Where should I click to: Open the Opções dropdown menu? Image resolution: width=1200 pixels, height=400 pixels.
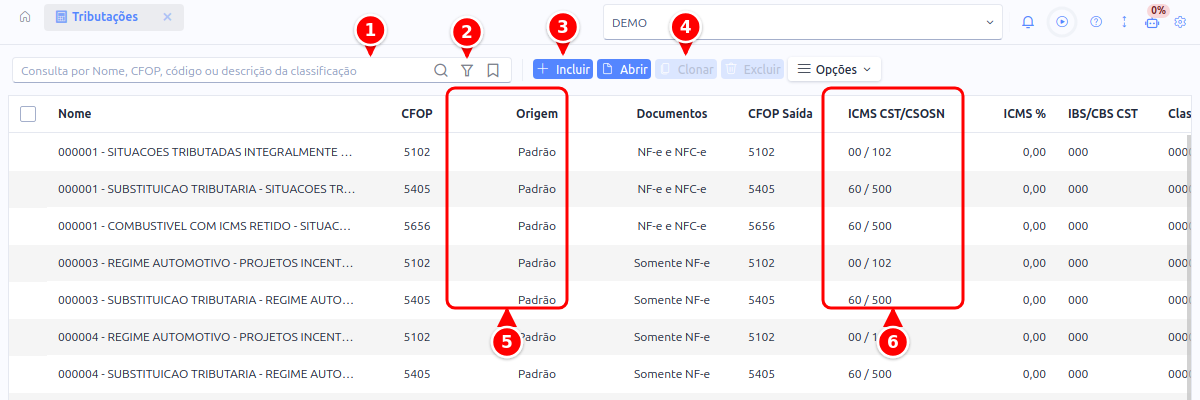pyautogui.click(x=835, y=70)
